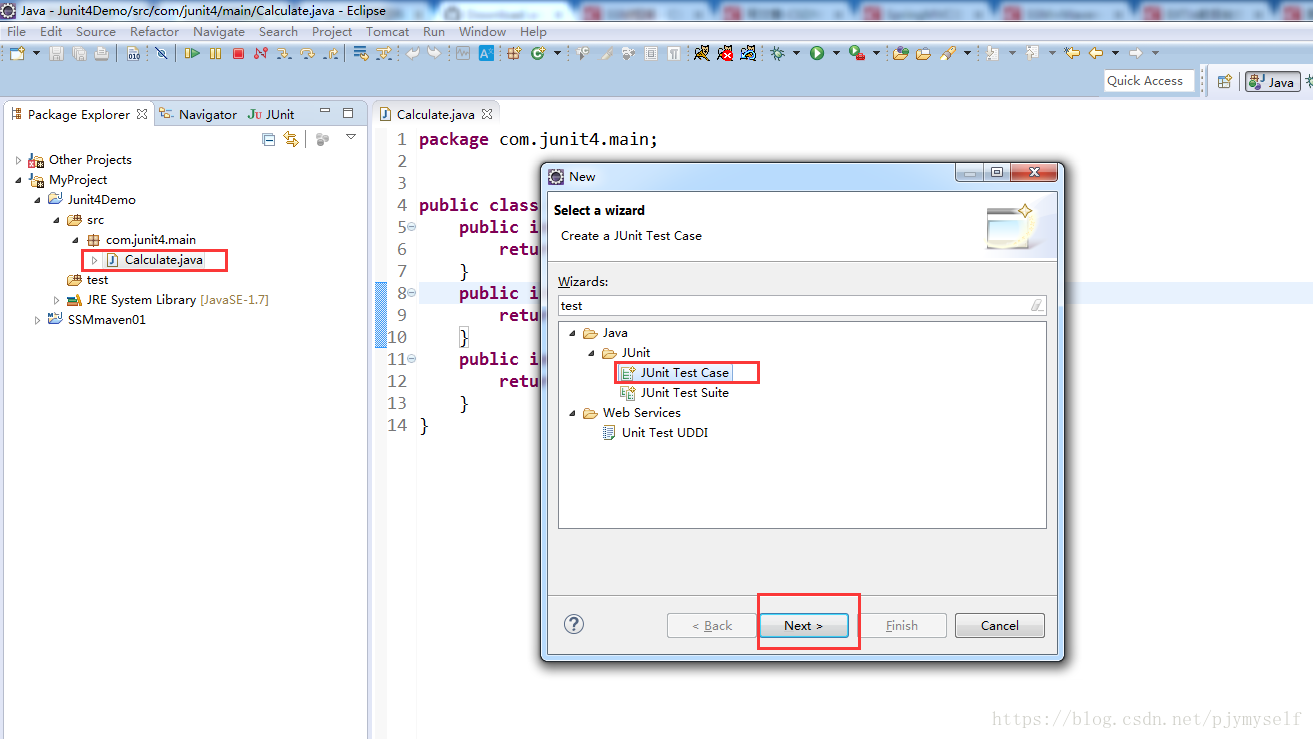1313x739 pixels.
Task: Collapse all in Package Explorer
Action: 268,140
